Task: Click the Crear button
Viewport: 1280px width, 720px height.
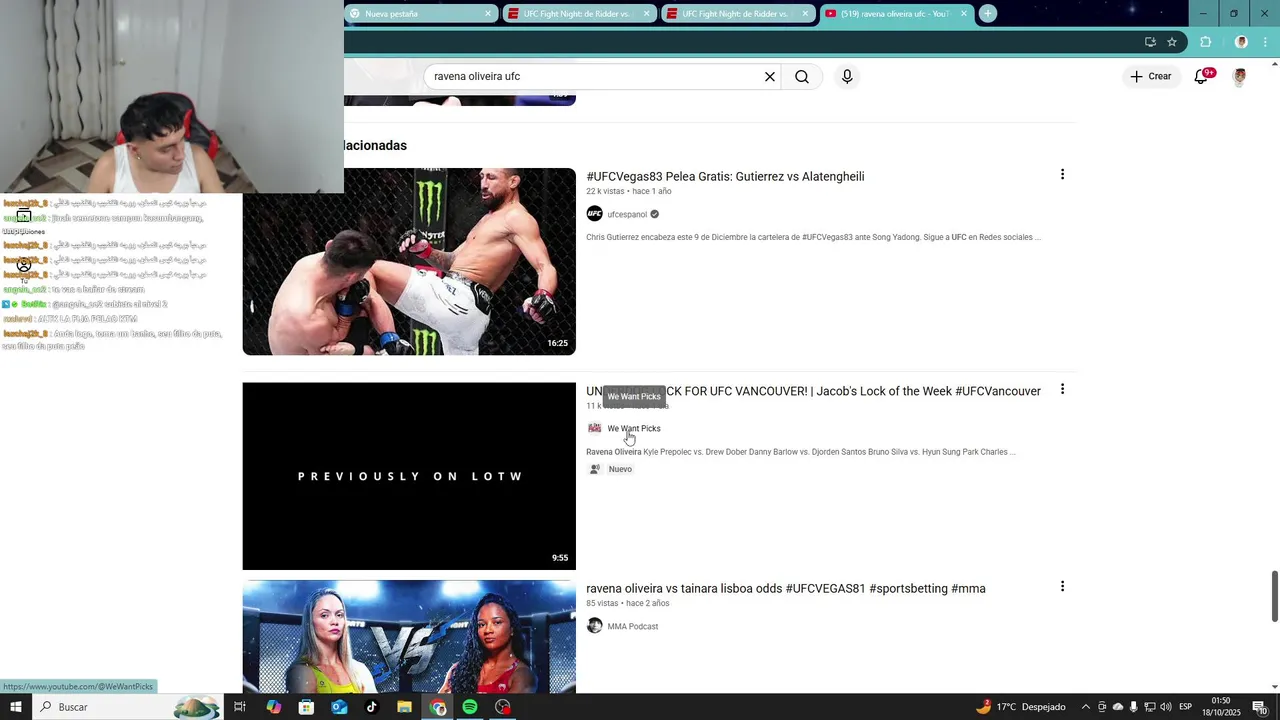Action: 1150,77
